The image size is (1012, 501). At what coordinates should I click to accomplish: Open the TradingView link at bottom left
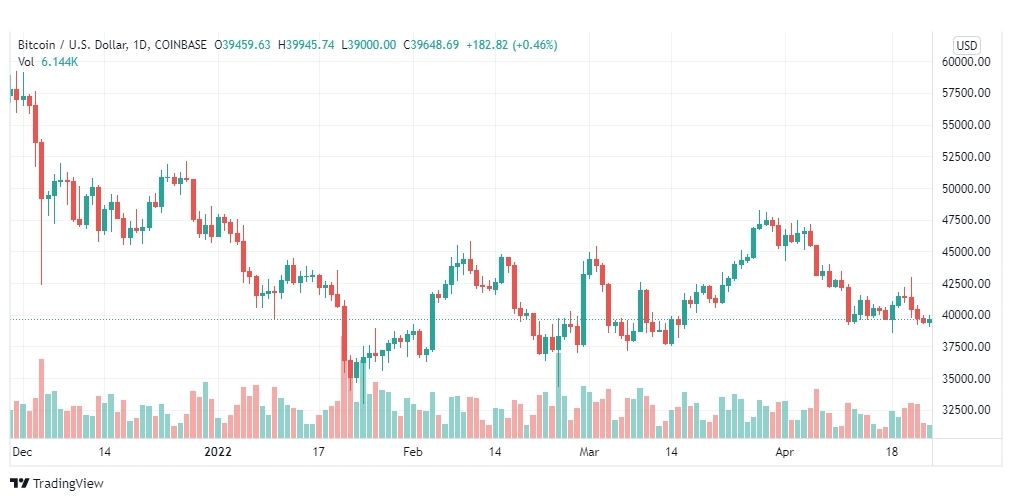click(57, 483)
